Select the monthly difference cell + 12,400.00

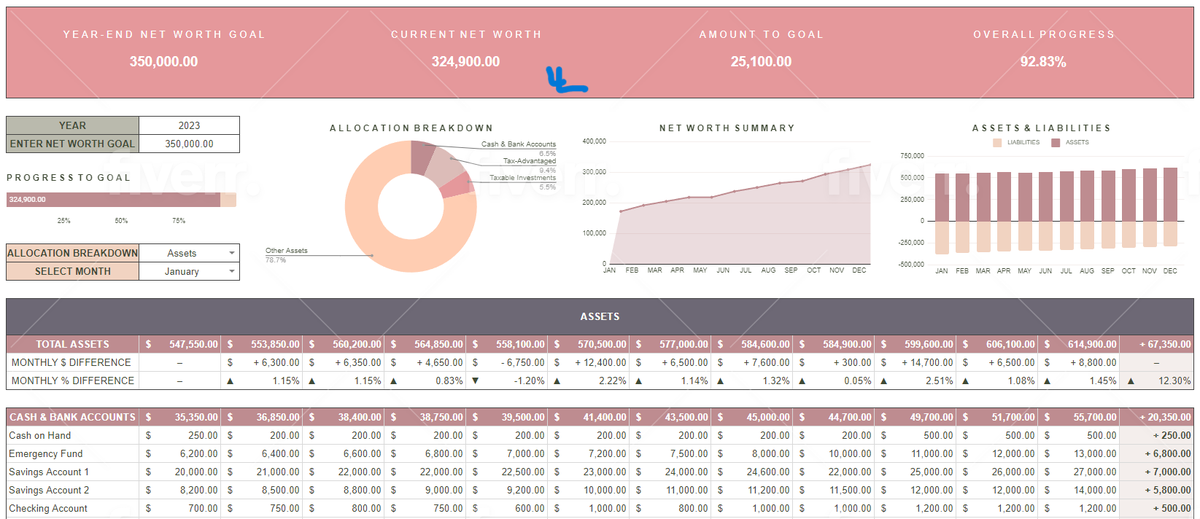[589, 362]
